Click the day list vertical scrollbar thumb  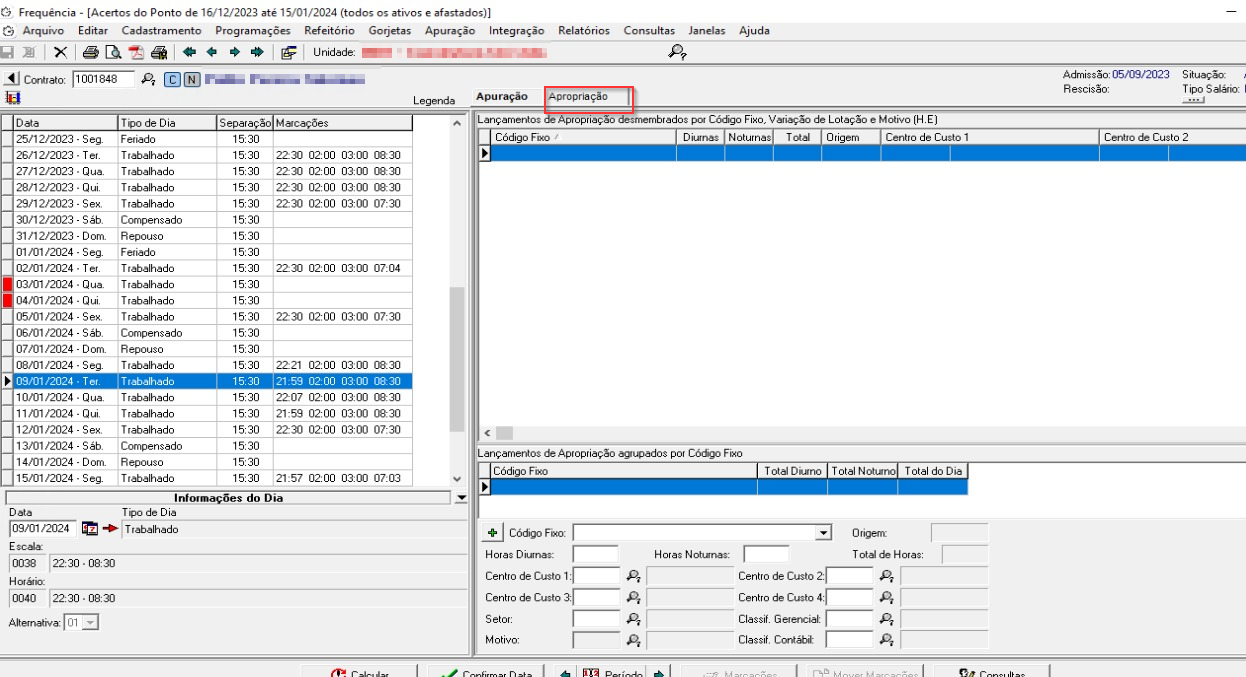click(457, 358)
